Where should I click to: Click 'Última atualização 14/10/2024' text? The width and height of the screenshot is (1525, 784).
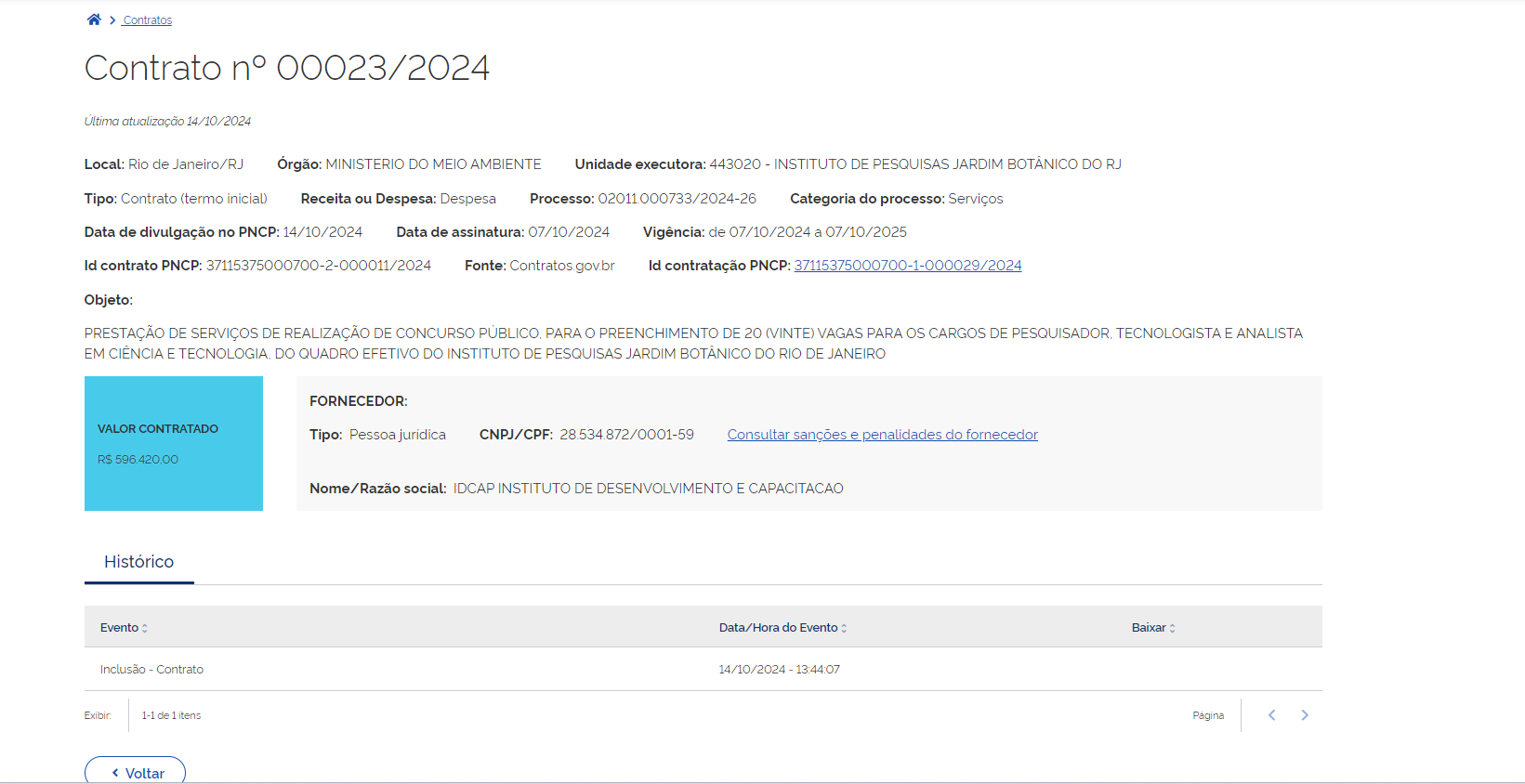[167, 122]
